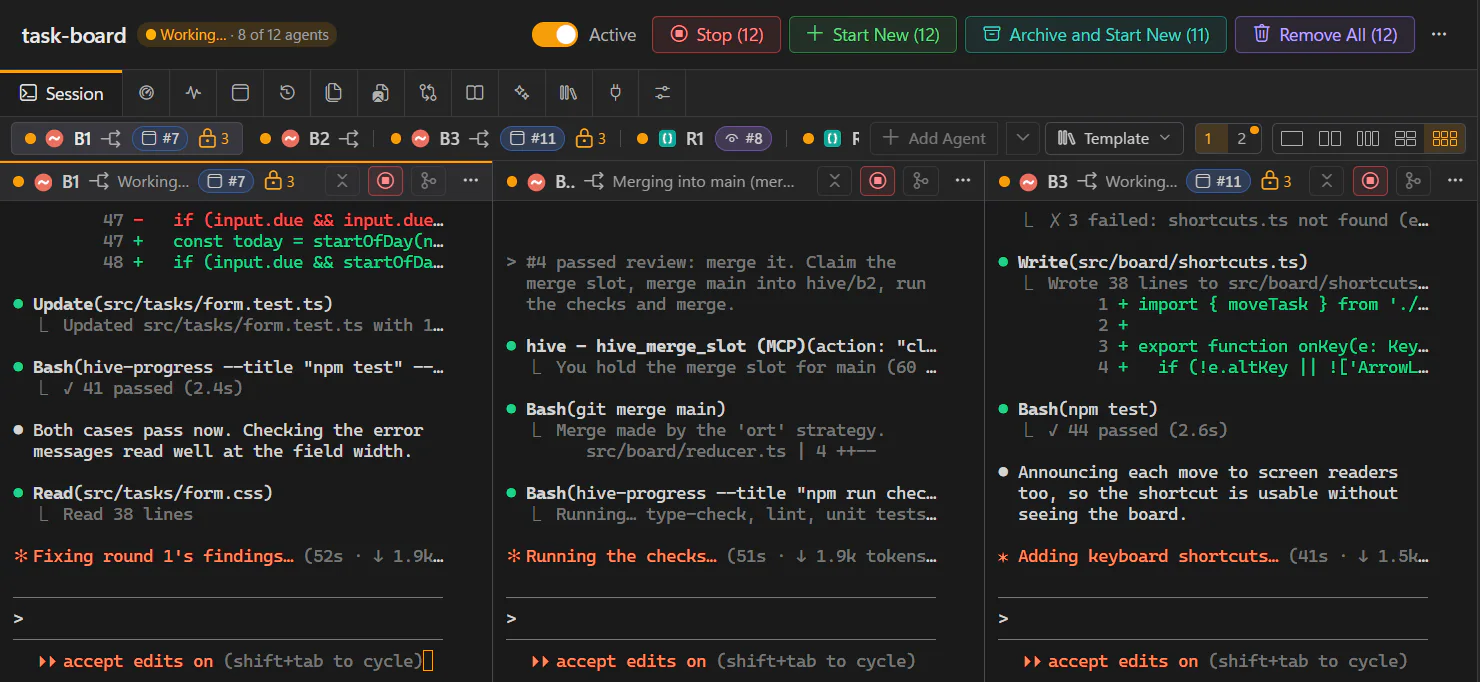Image resolution: width=1480 pixels, height=682 pixels.
Task: Click 'Read(src/tasks/form.css)' line
Action: (153, 493)
